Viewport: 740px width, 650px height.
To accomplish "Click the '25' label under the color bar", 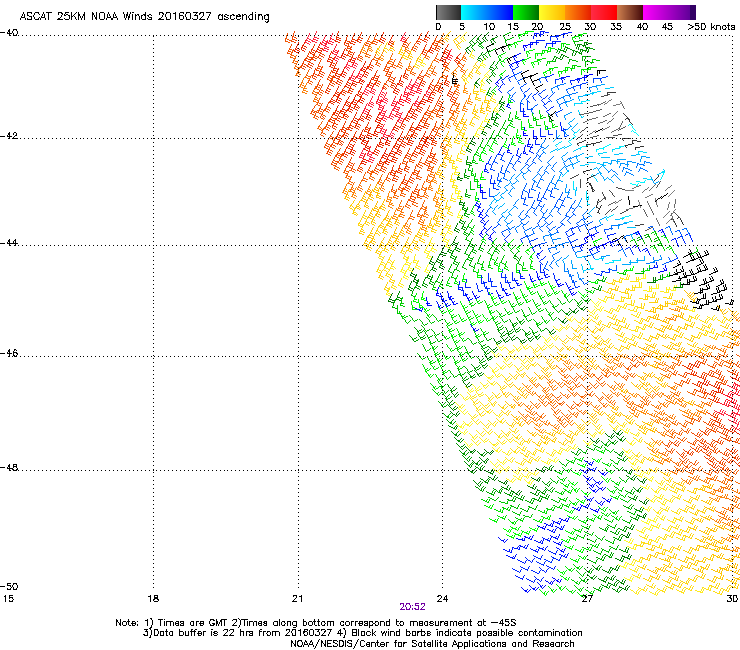I will click(565, 27).
